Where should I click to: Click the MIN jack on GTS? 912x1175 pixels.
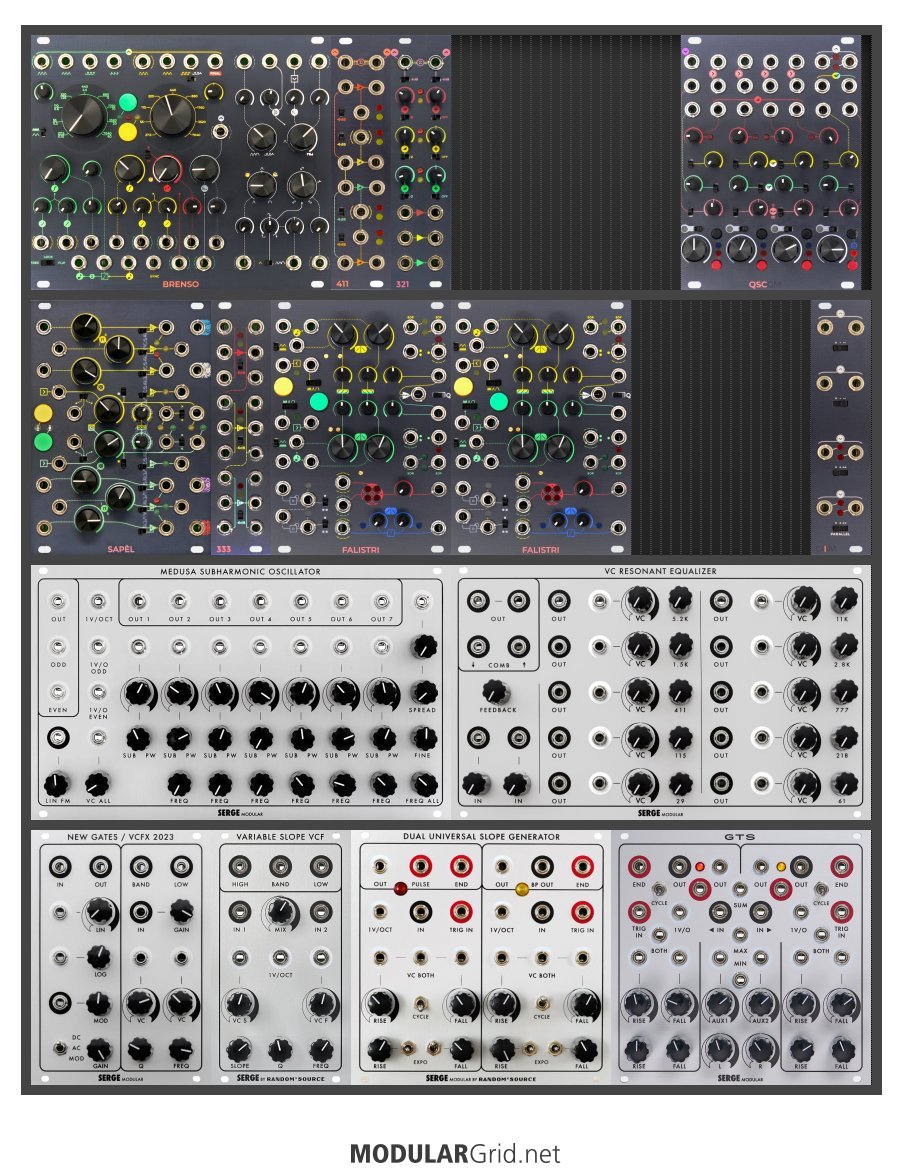[x=740, y=980]
